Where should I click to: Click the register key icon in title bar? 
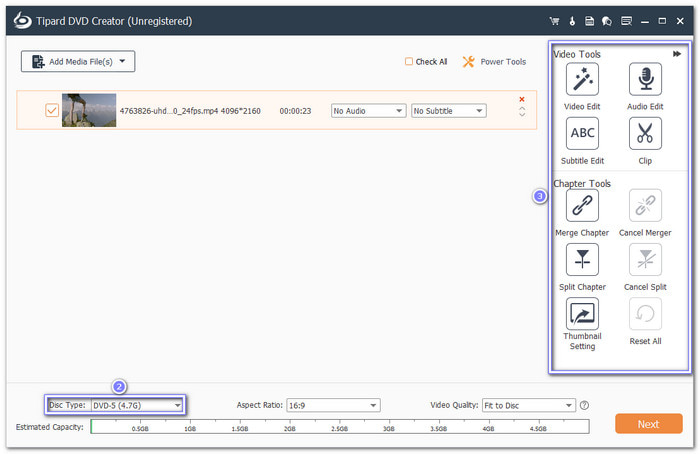pyautogui.click(x=572, y=21)
